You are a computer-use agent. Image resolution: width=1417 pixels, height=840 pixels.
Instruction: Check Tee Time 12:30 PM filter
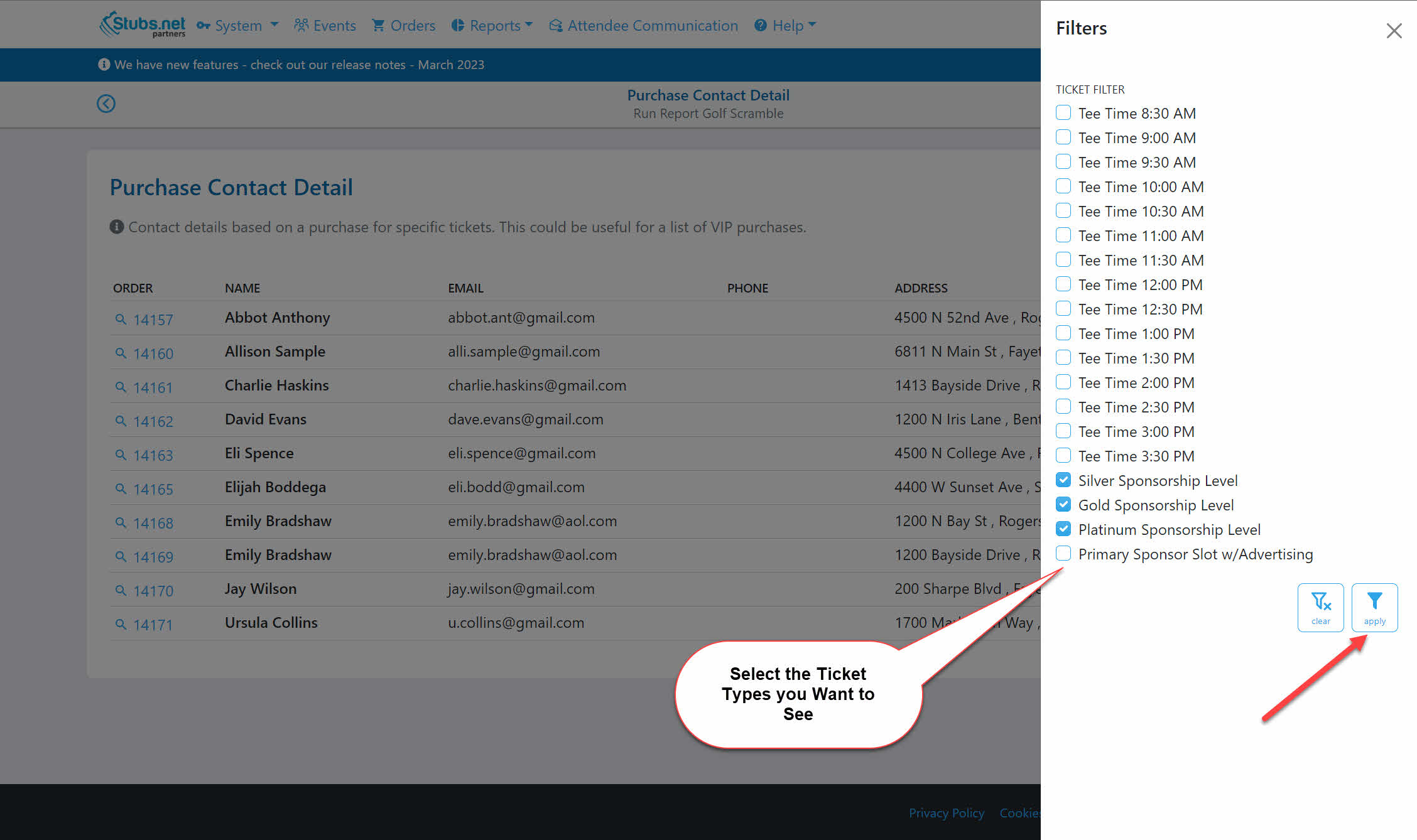[x=1063, y=308]
